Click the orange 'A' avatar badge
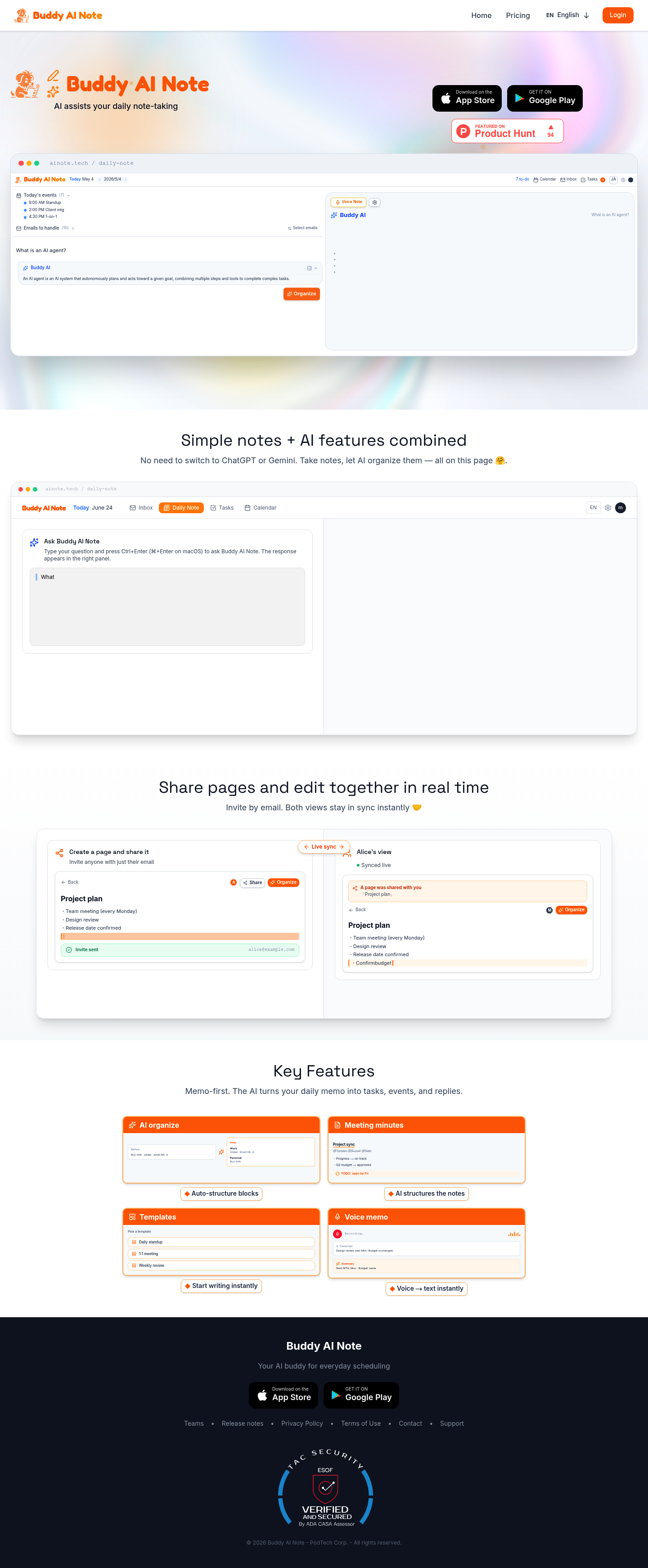 coord(234,883)
